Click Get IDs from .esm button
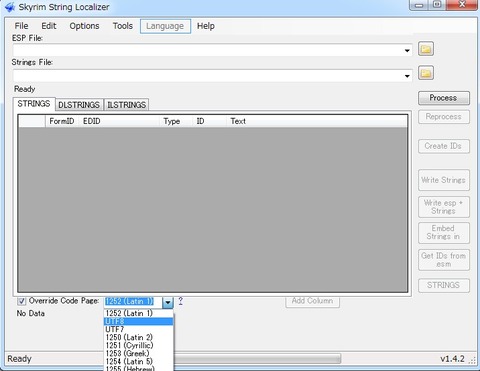The width and height of the screenshot is (480, 371). (444, 260)
